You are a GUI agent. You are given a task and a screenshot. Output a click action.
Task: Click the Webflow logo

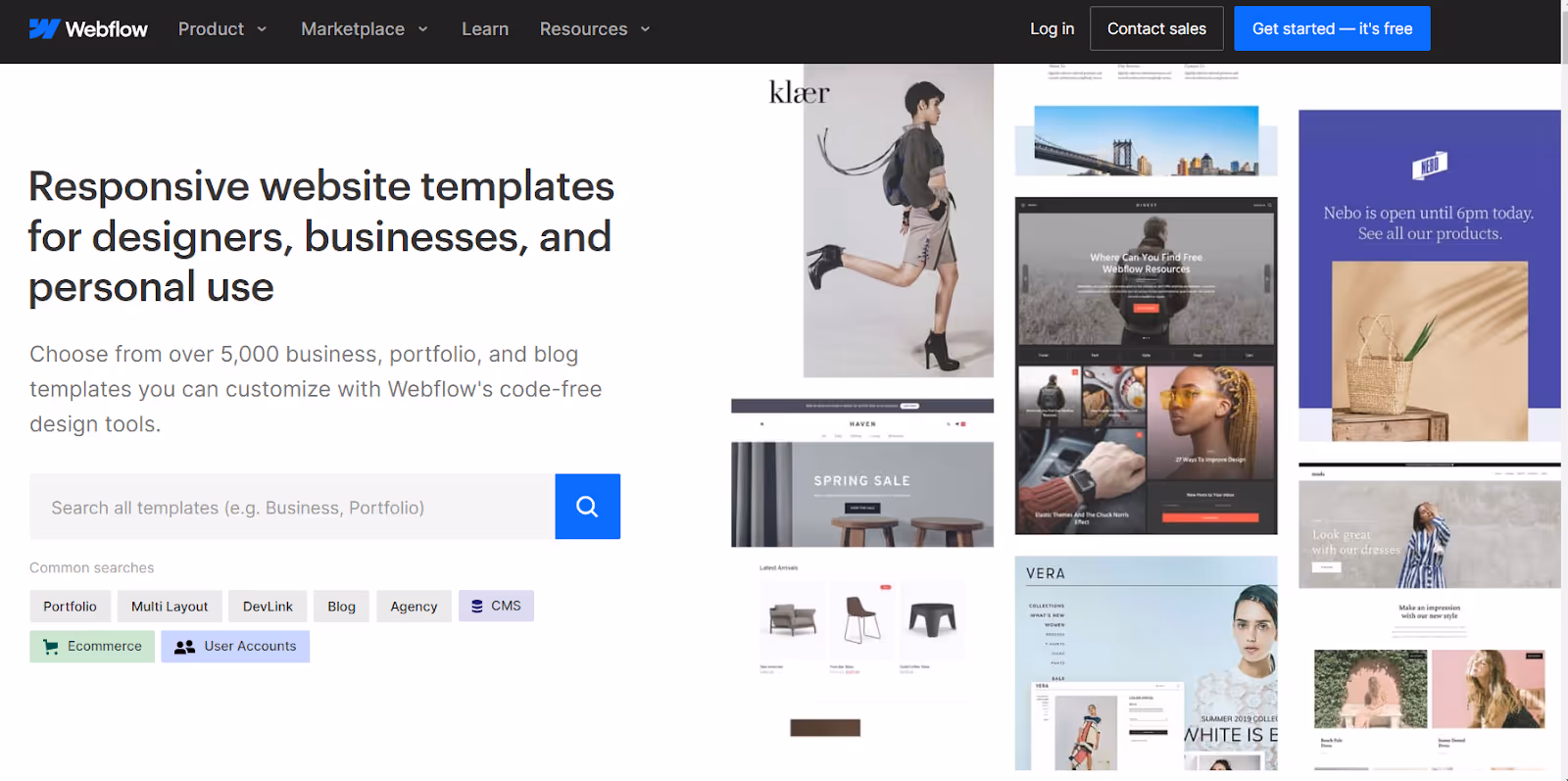(x=88, y=29)
